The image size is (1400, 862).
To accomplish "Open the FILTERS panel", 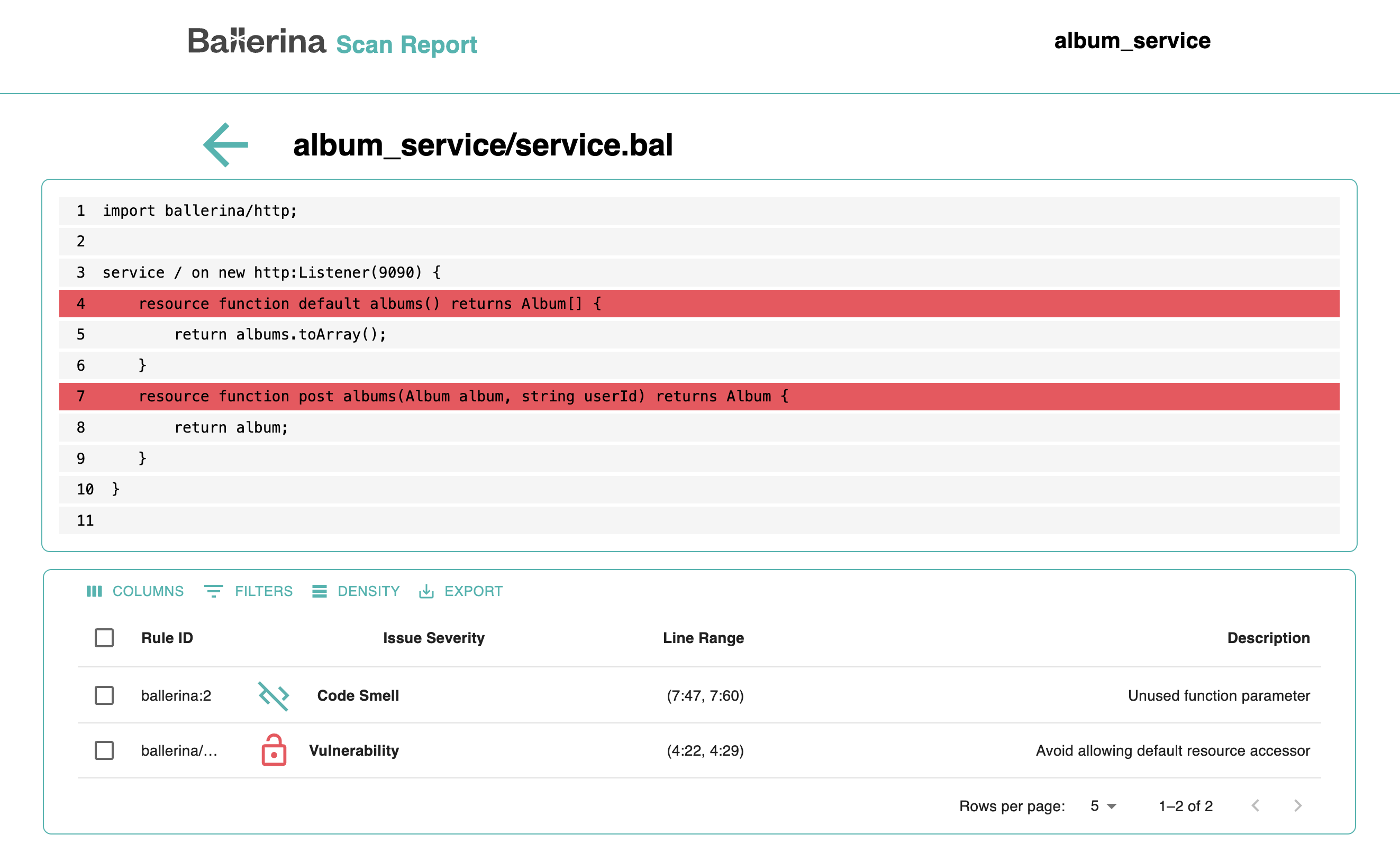I will coord(249,591).
